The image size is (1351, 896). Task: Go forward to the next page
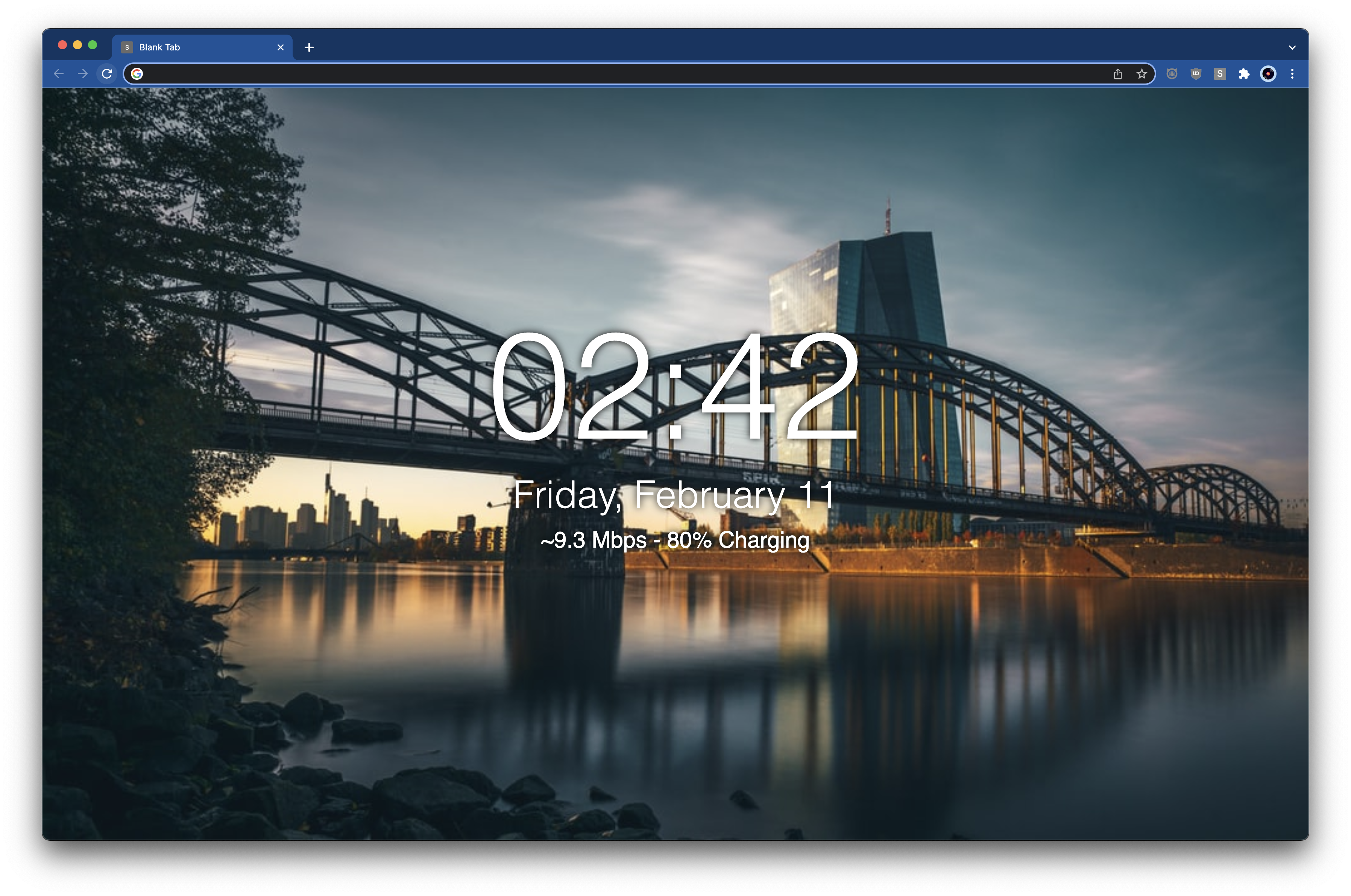pos(83,74)
